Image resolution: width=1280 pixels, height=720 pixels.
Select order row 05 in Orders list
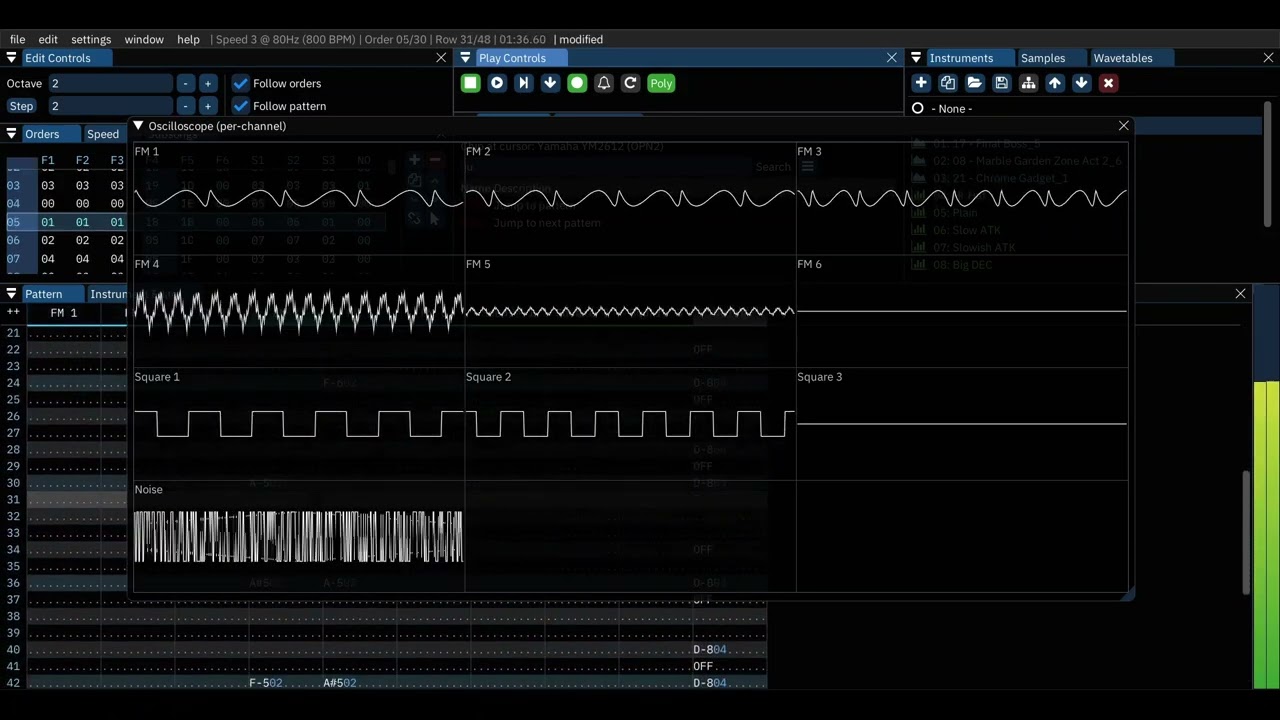(x=13, y=222)
